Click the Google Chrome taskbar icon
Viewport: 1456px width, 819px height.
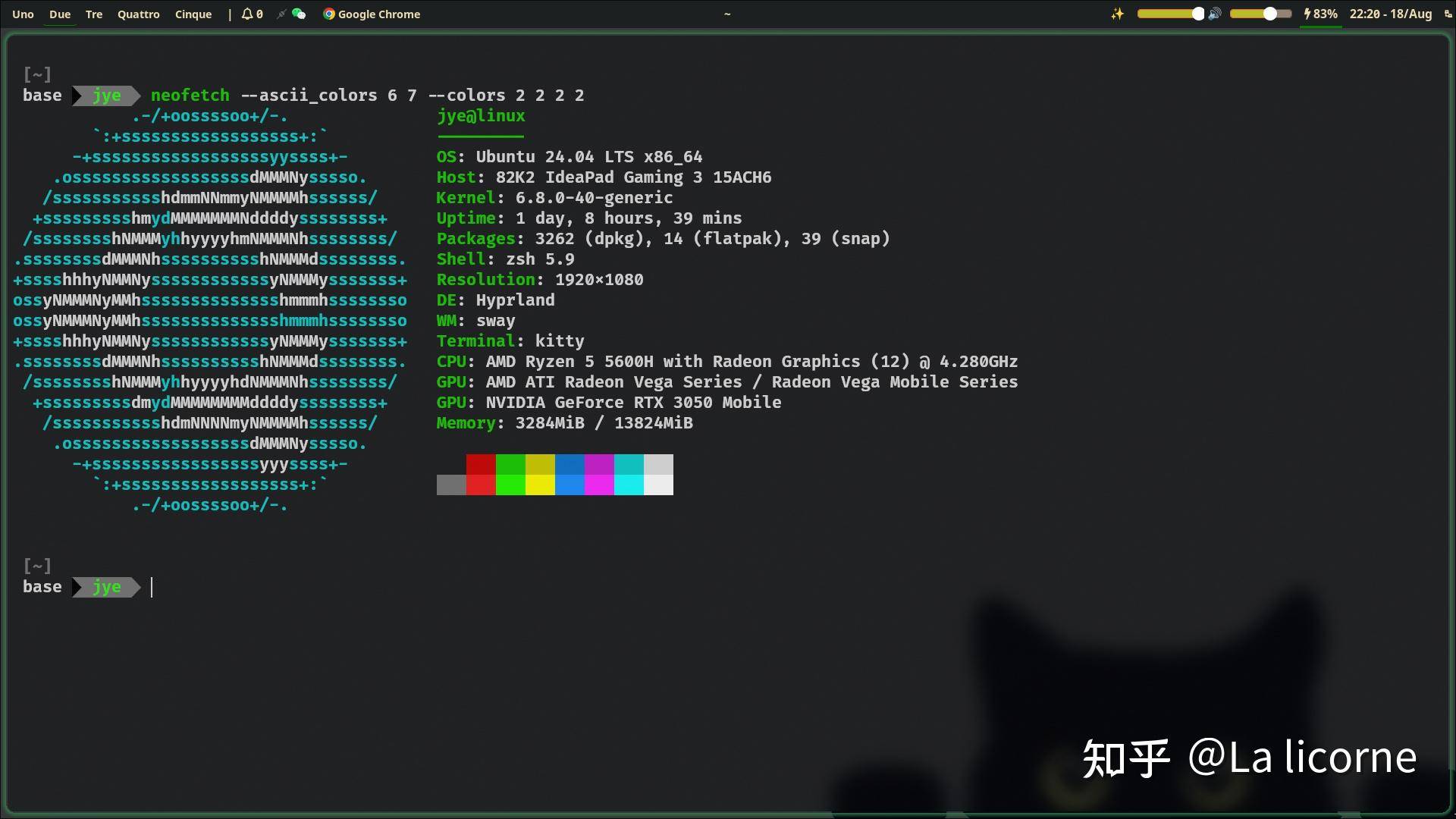pos(328,14)
